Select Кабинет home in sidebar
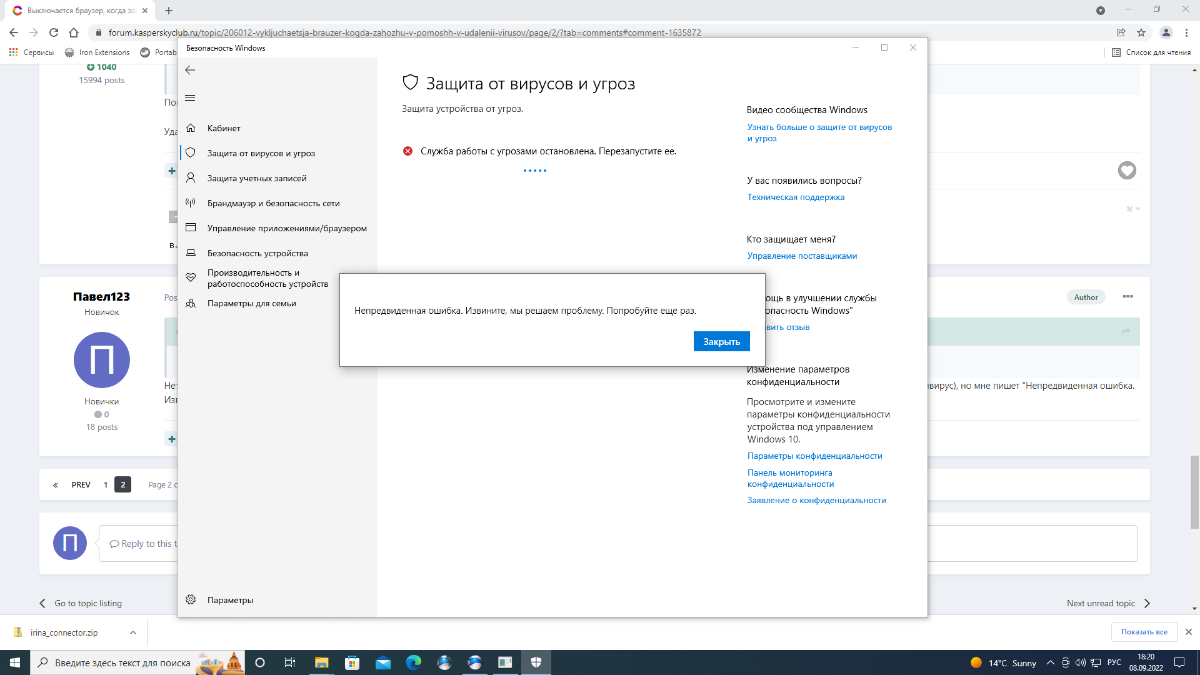This screenshot has width=1200, height=675. tap(223, 128)
